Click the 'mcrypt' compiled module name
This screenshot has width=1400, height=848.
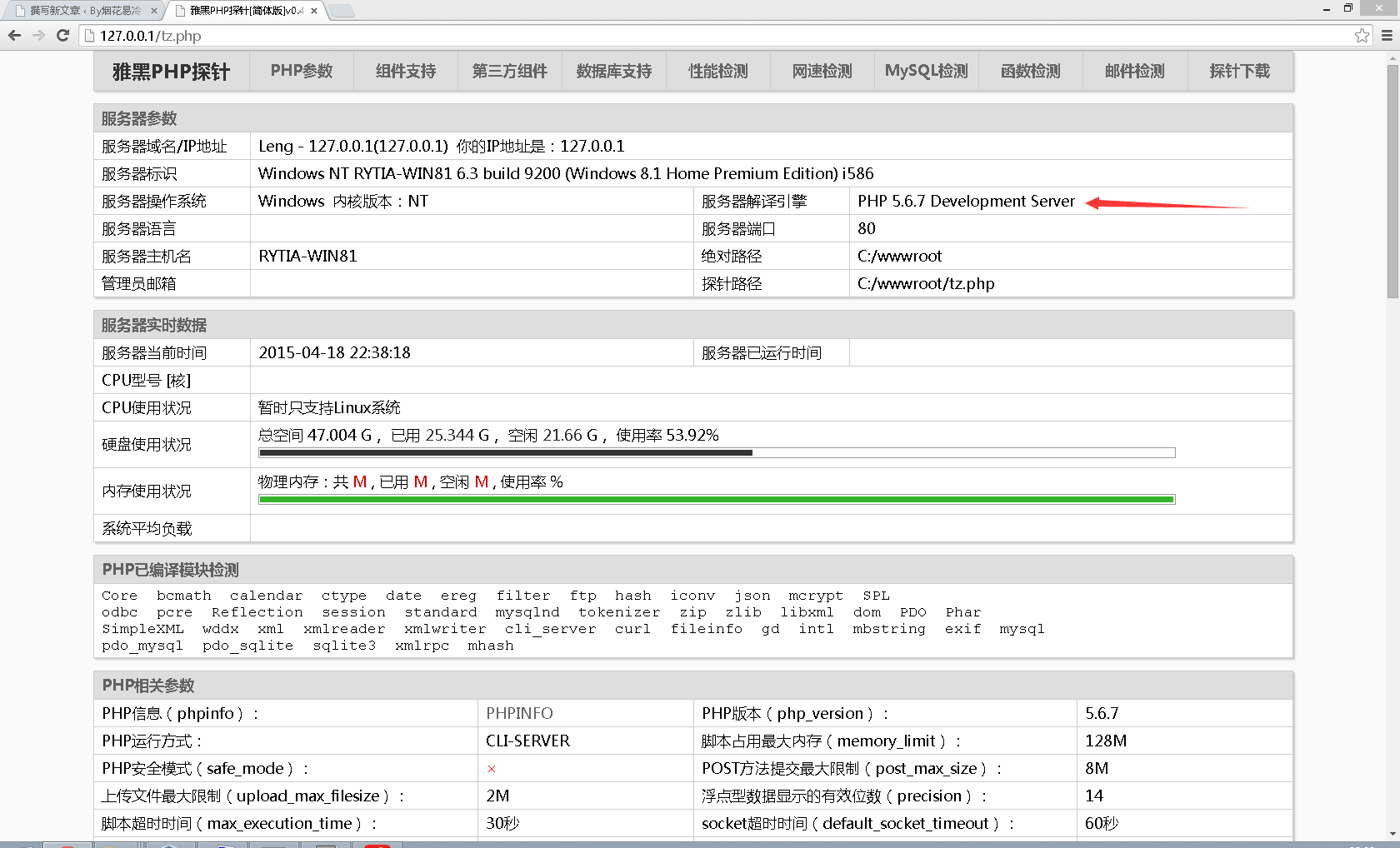coord(816,596)
